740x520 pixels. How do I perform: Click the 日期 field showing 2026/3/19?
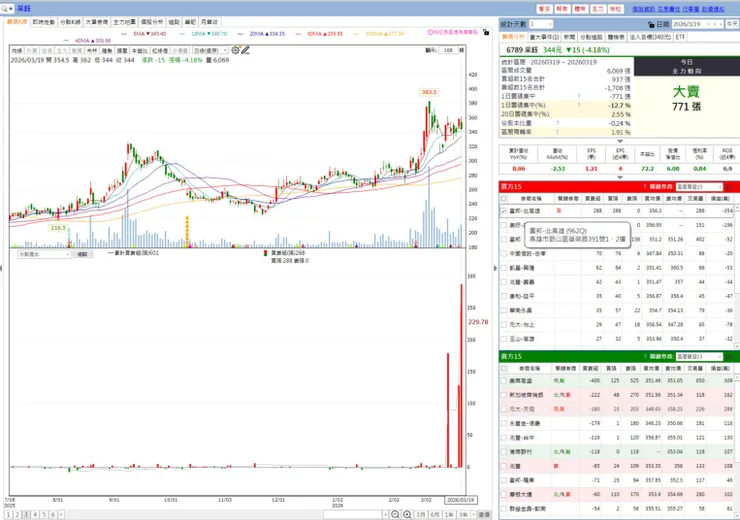click(698, 24)
